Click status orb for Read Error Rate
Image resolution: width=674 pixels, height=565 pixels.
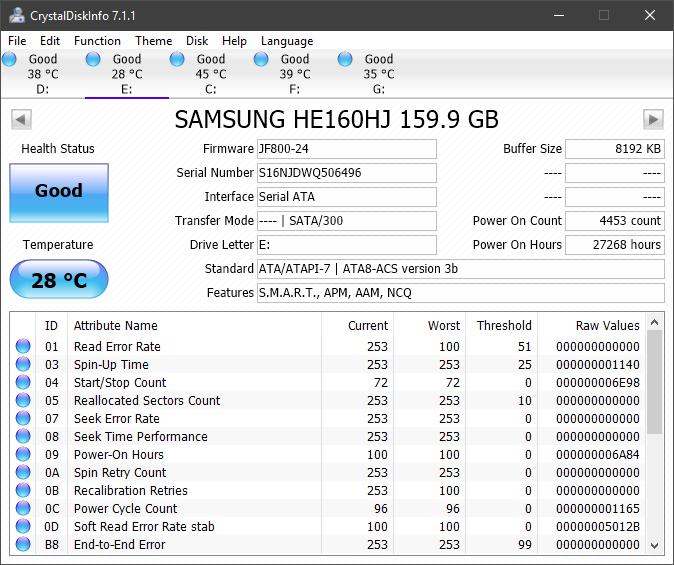(x=23, y=346)
